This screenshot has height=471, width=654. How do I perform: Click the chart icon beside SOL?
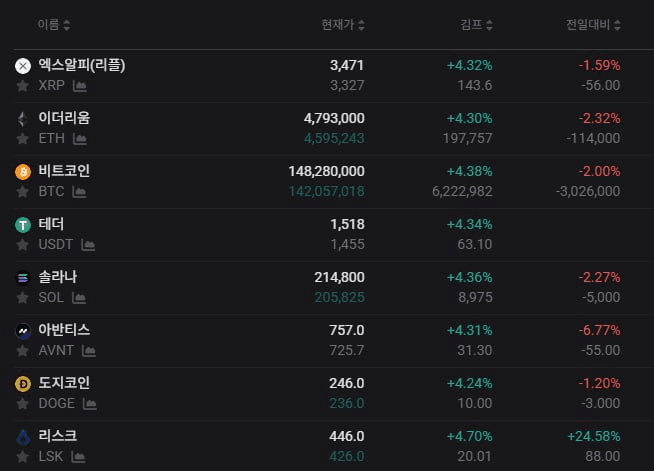[79, 297]
